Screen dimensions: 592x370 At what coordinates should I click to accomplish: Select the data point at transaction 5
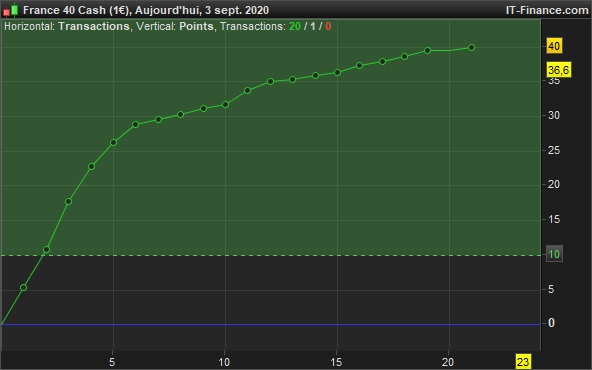tap(113, 142)
